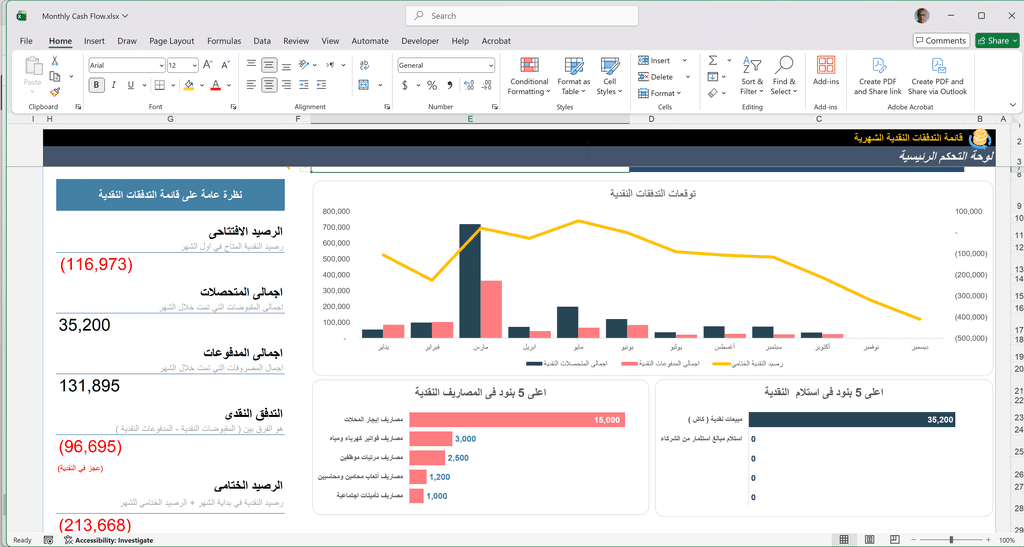Apply the yellow fill color
This screenshot has width=1024, height=547.
click(x=189, y=85)
